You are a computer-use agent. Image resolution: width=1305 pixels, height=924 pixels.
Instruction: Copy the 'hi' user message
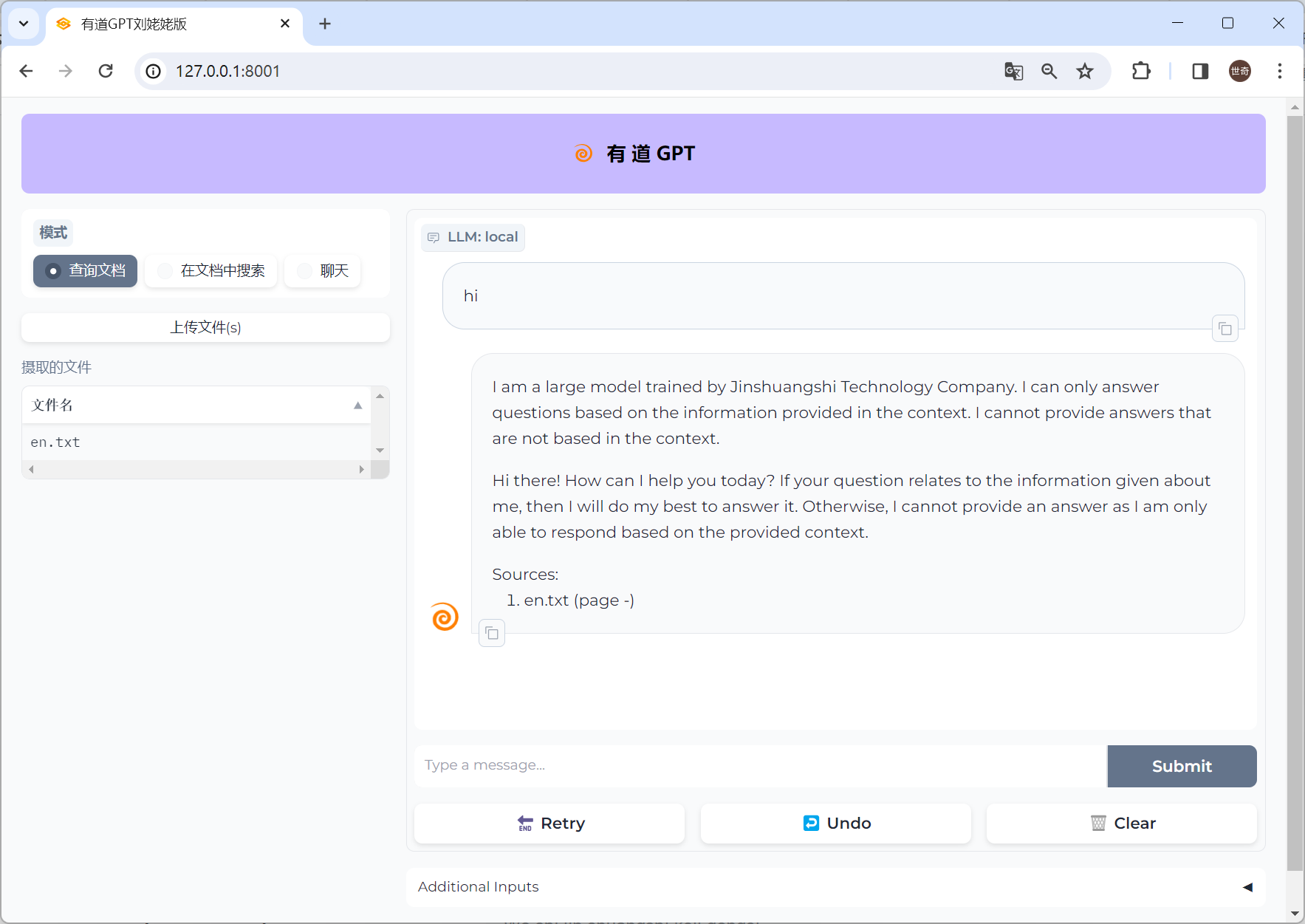(x=1225, y=329)
